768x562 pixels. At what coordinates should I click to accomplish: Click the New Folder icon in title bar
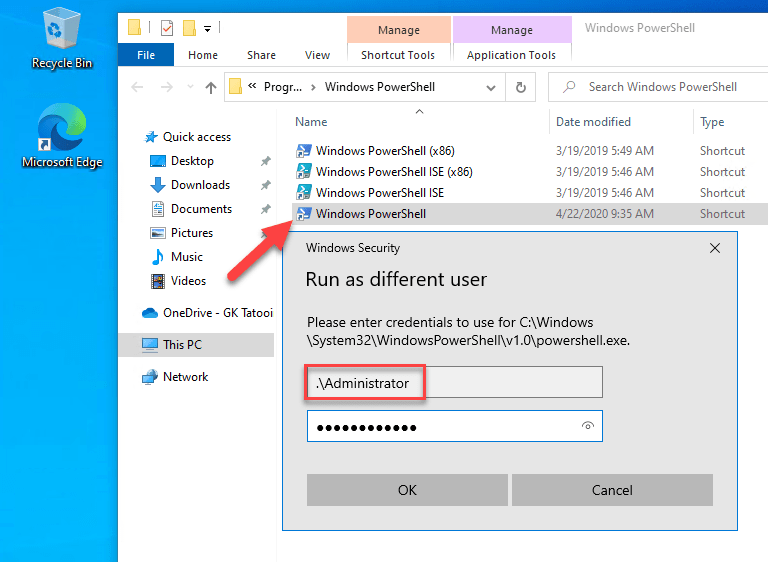[190, 28]
